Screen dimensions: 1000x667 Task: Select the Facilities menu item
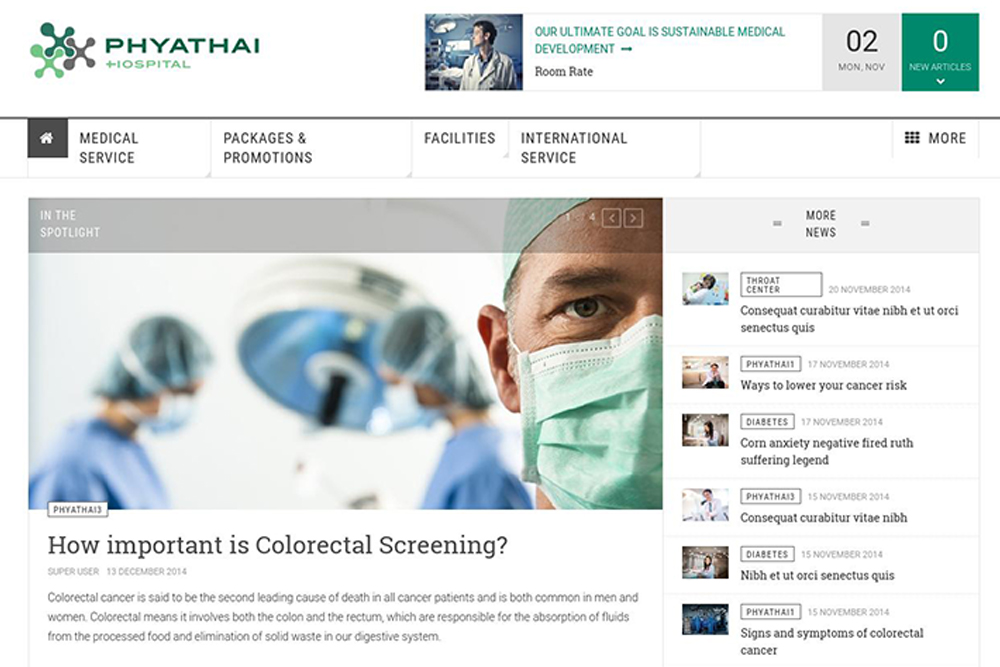[459, 138]
